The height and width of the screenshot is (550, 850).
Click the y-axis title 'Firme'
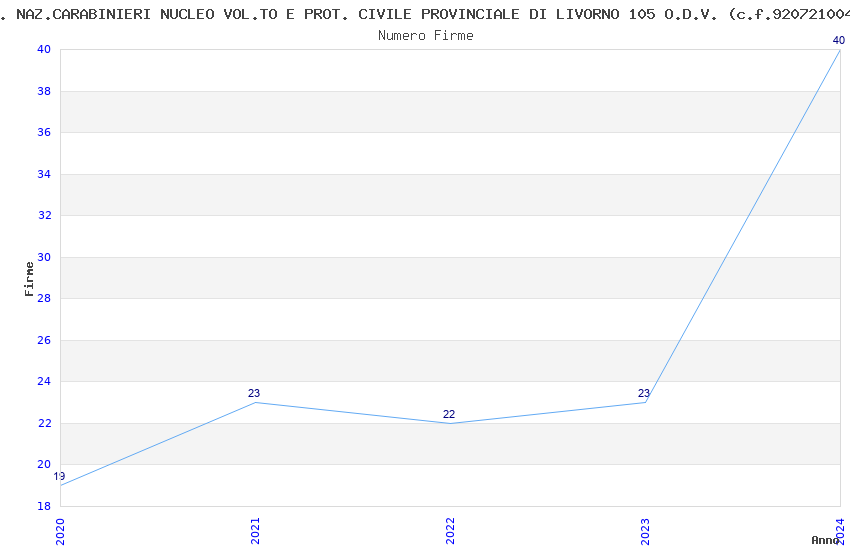29,279
